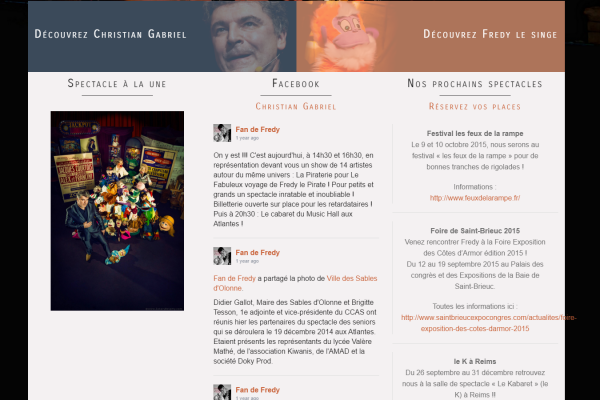Click Réservez vos places link

(x=475, y=106)
